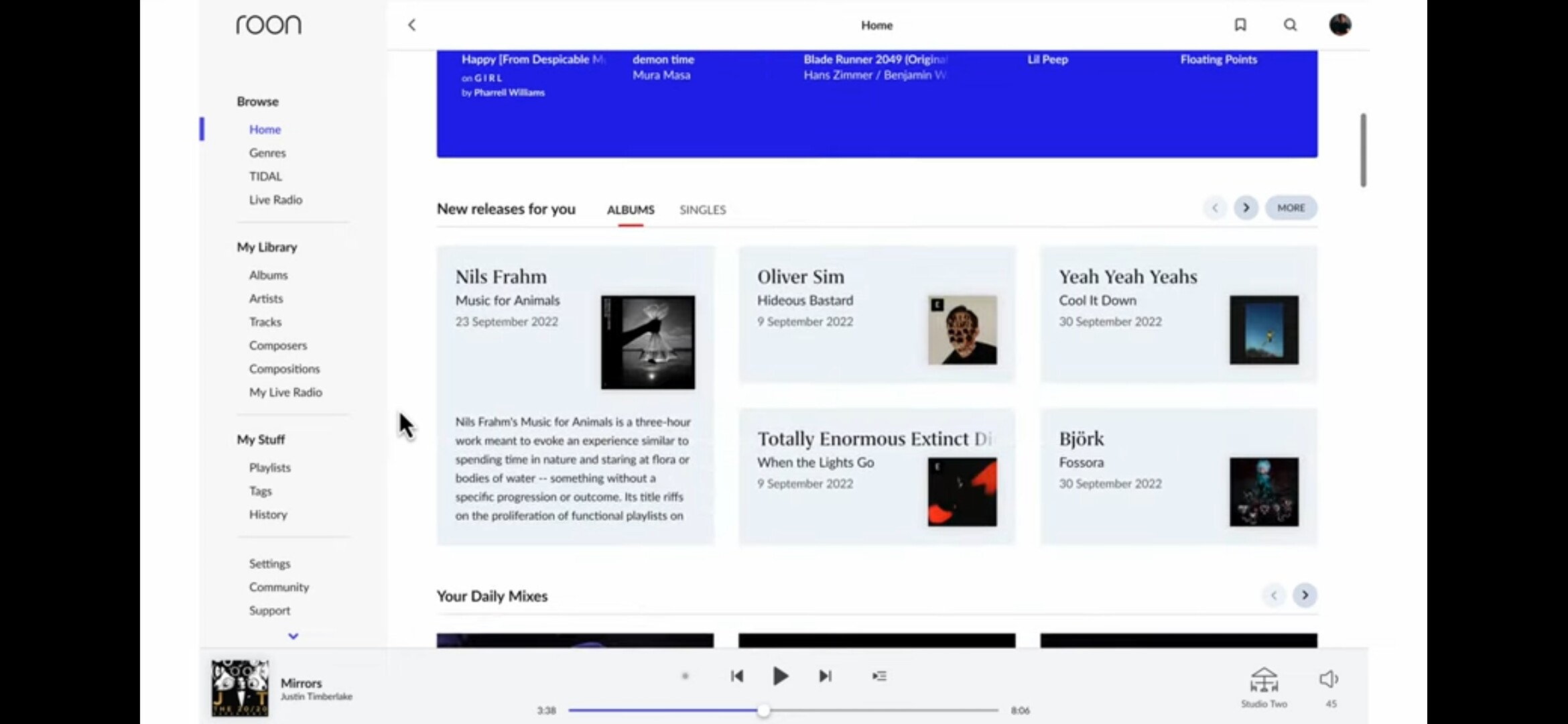The height and width of the screenshot is (724, 1568).
Task: Show next new releases page
Action: [x=1246, y=208]
